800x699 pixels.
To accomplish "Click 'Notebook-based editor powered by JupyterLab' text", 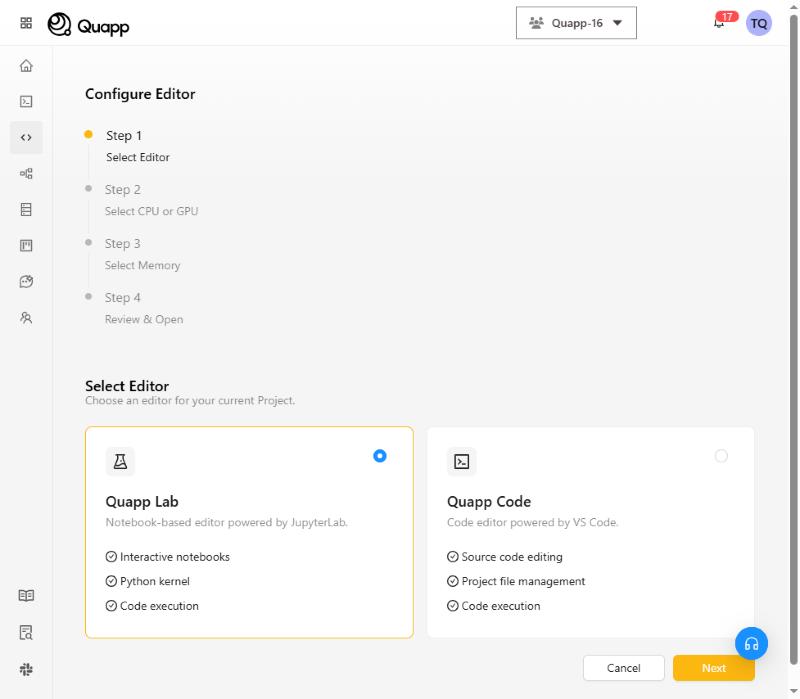I will click(227, 522).
